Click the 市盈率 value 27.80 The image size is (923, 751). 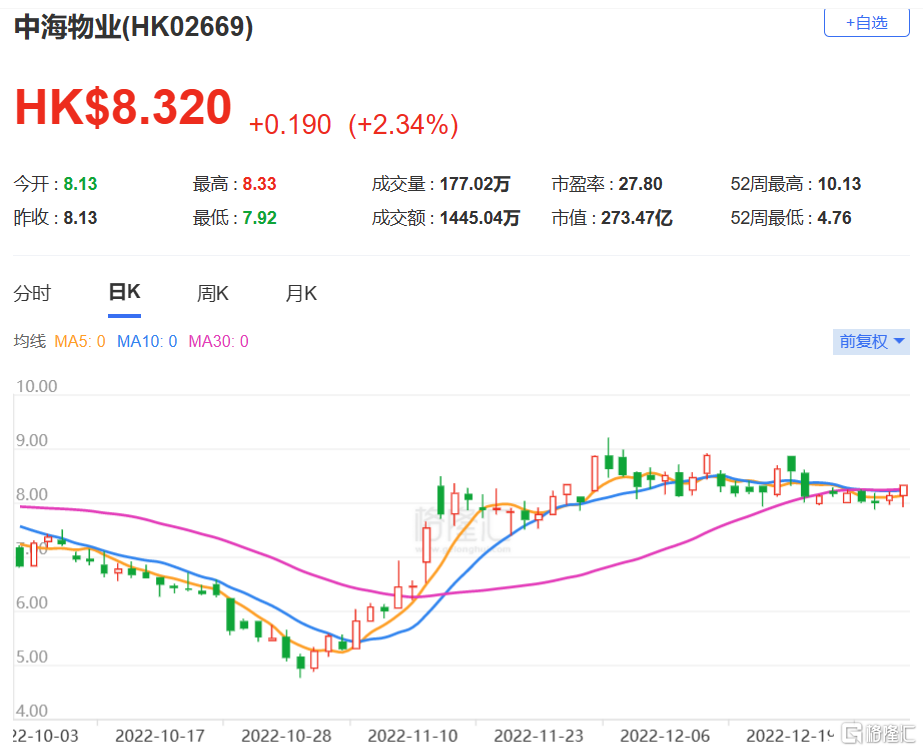coord(640,184)
